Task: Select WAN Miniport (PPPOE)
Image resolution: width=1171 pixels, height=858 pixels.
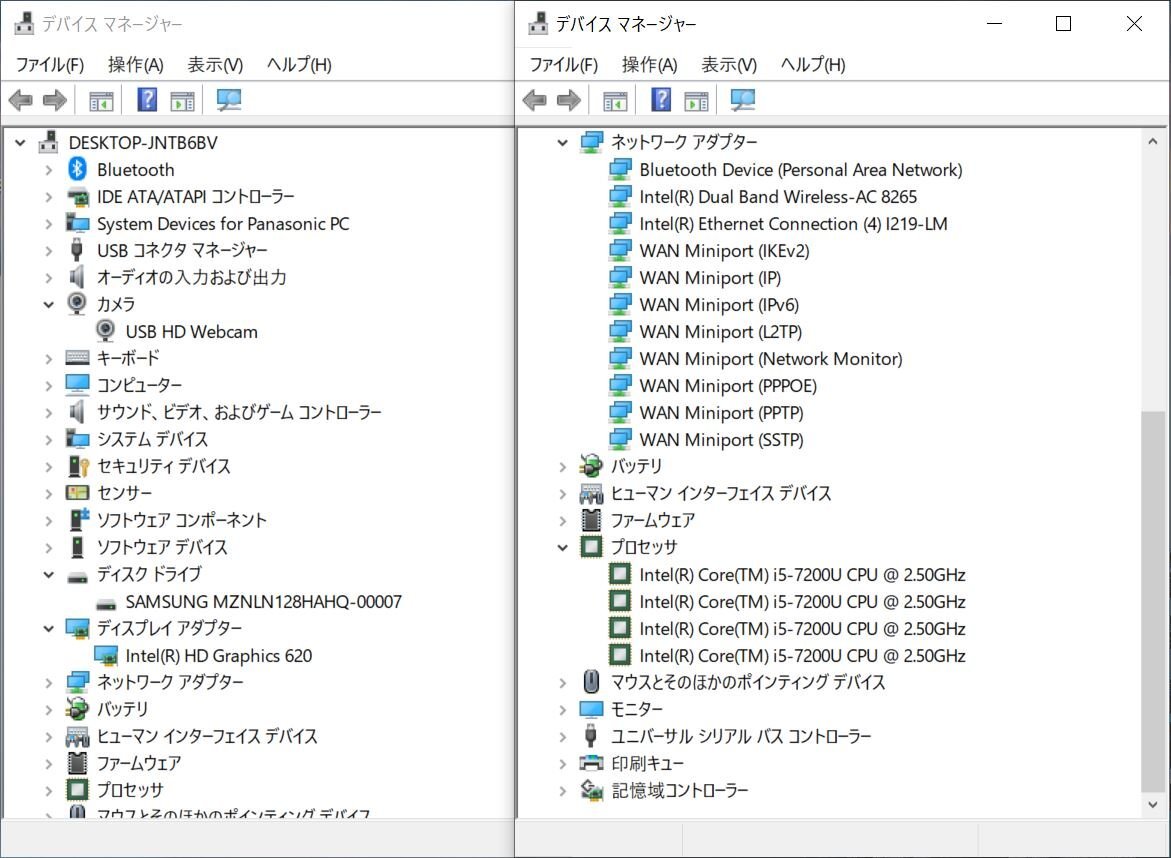Action: coord(728,385)
